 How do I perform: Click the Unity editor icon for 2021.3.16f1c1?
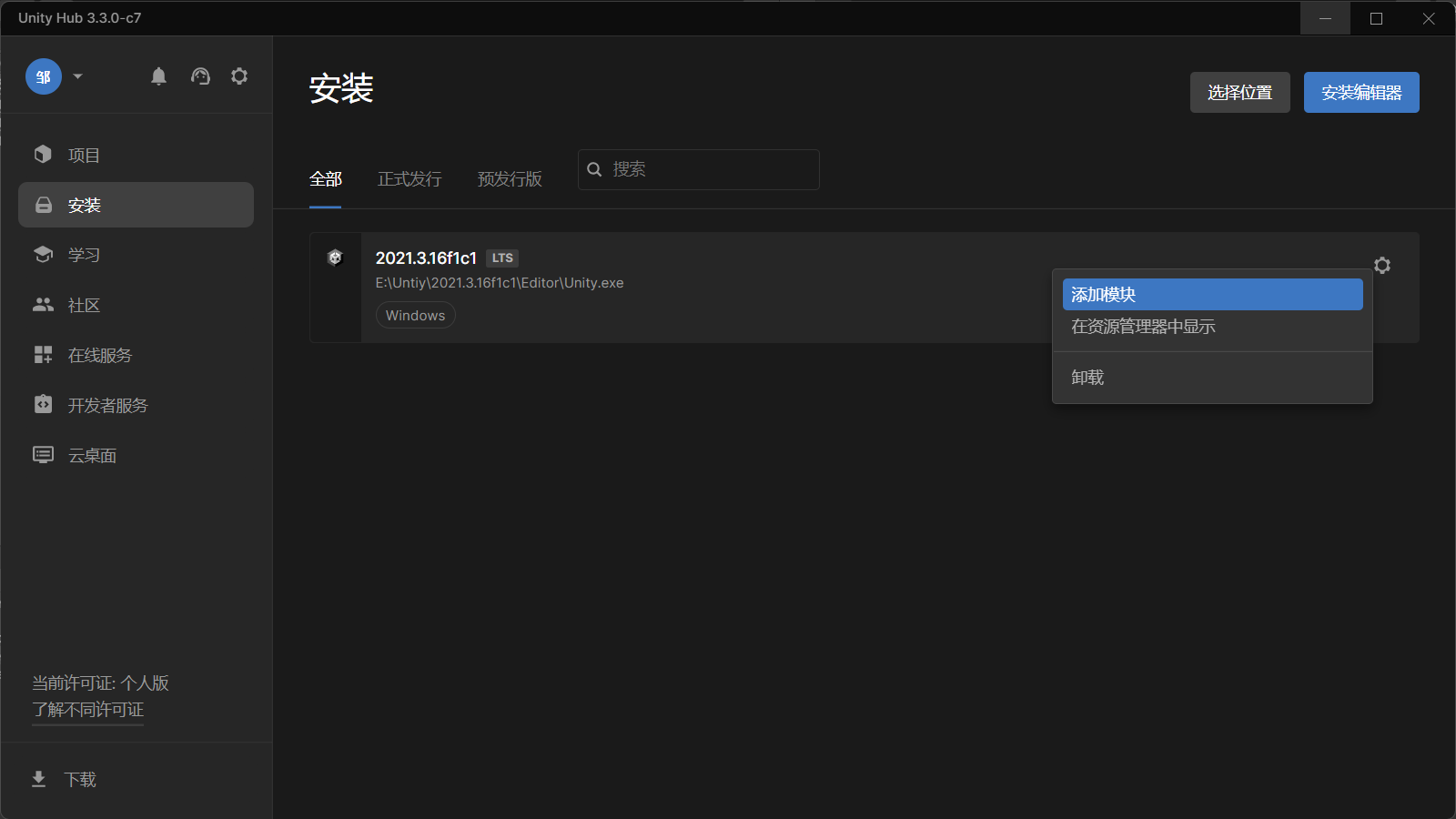[335, 258]
